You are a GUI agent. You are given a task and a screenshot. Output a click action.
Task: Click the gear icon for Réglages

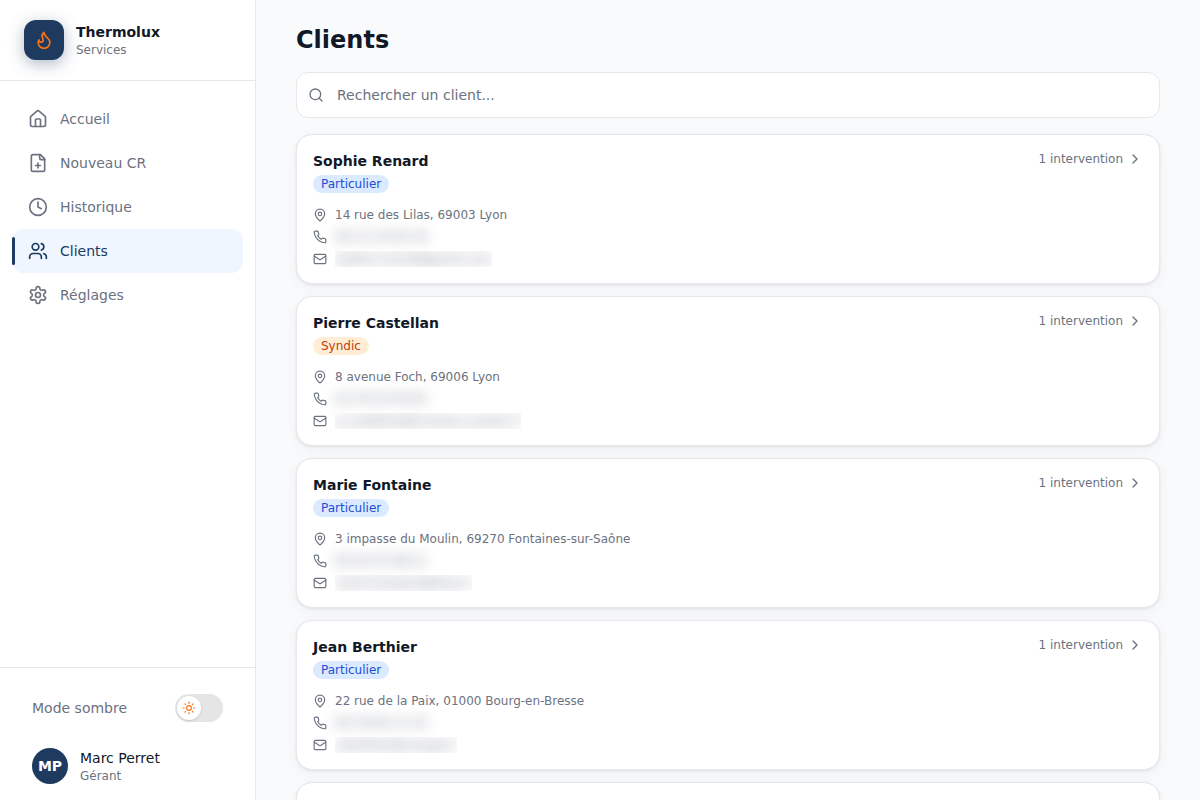[x=38, y=295]
